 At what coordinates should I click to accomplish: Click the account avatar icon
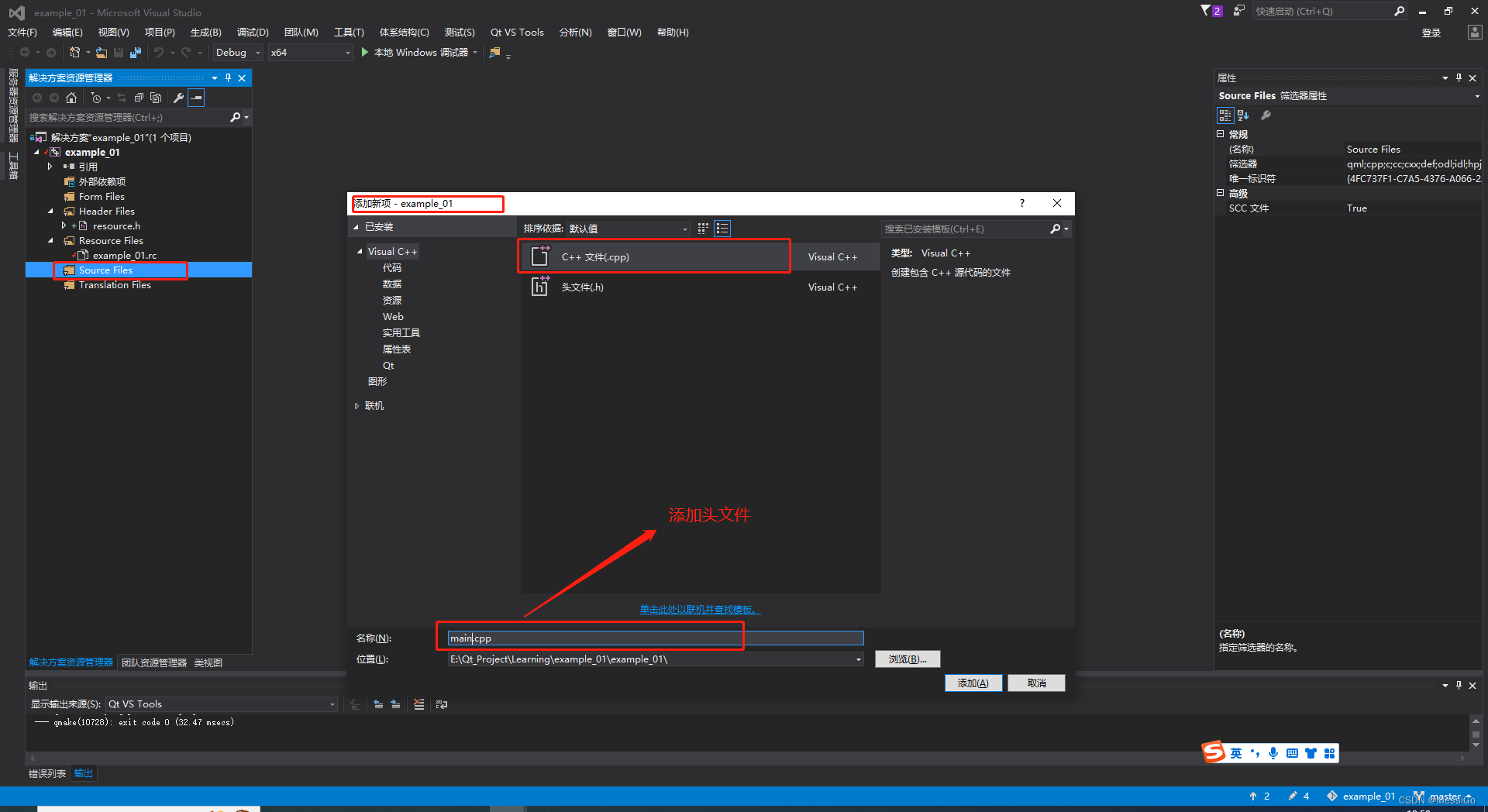tap(1474, 33)
